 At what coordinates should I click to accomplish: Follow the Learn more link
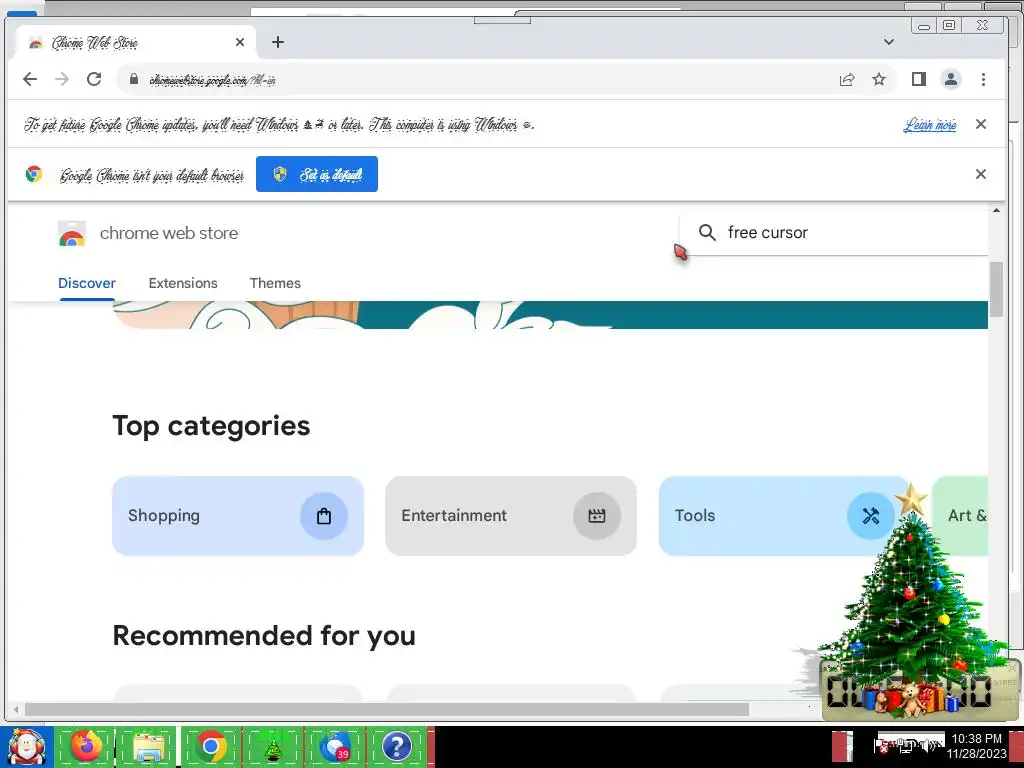[x=930, y=125]
